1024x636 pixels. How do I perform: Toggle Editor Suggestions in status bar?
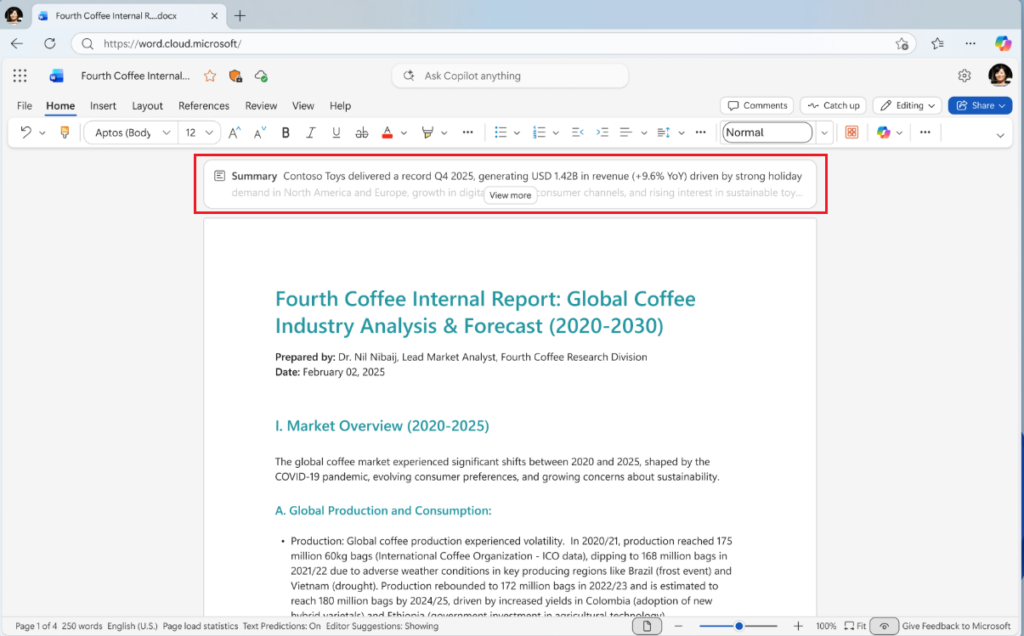[x=382, y=626]
